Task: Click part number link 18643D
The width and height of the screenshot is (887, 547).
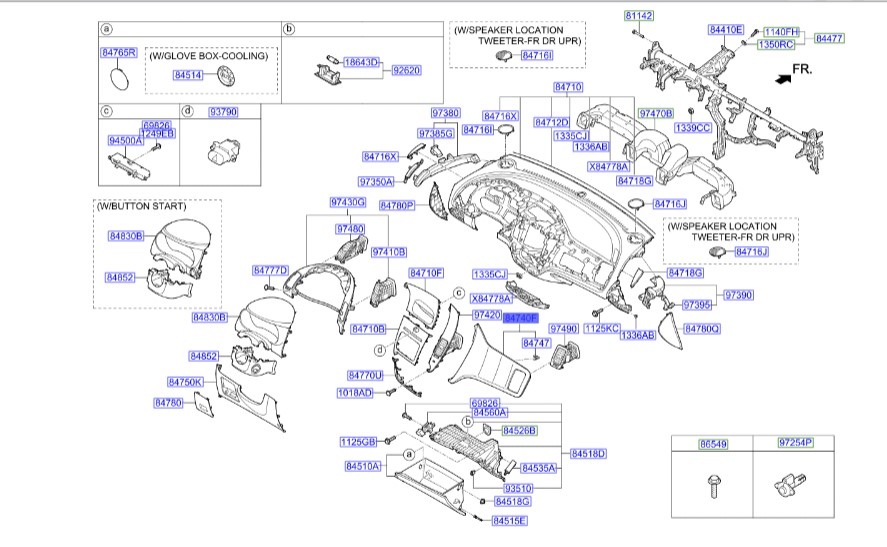Action: pos(361,62)
